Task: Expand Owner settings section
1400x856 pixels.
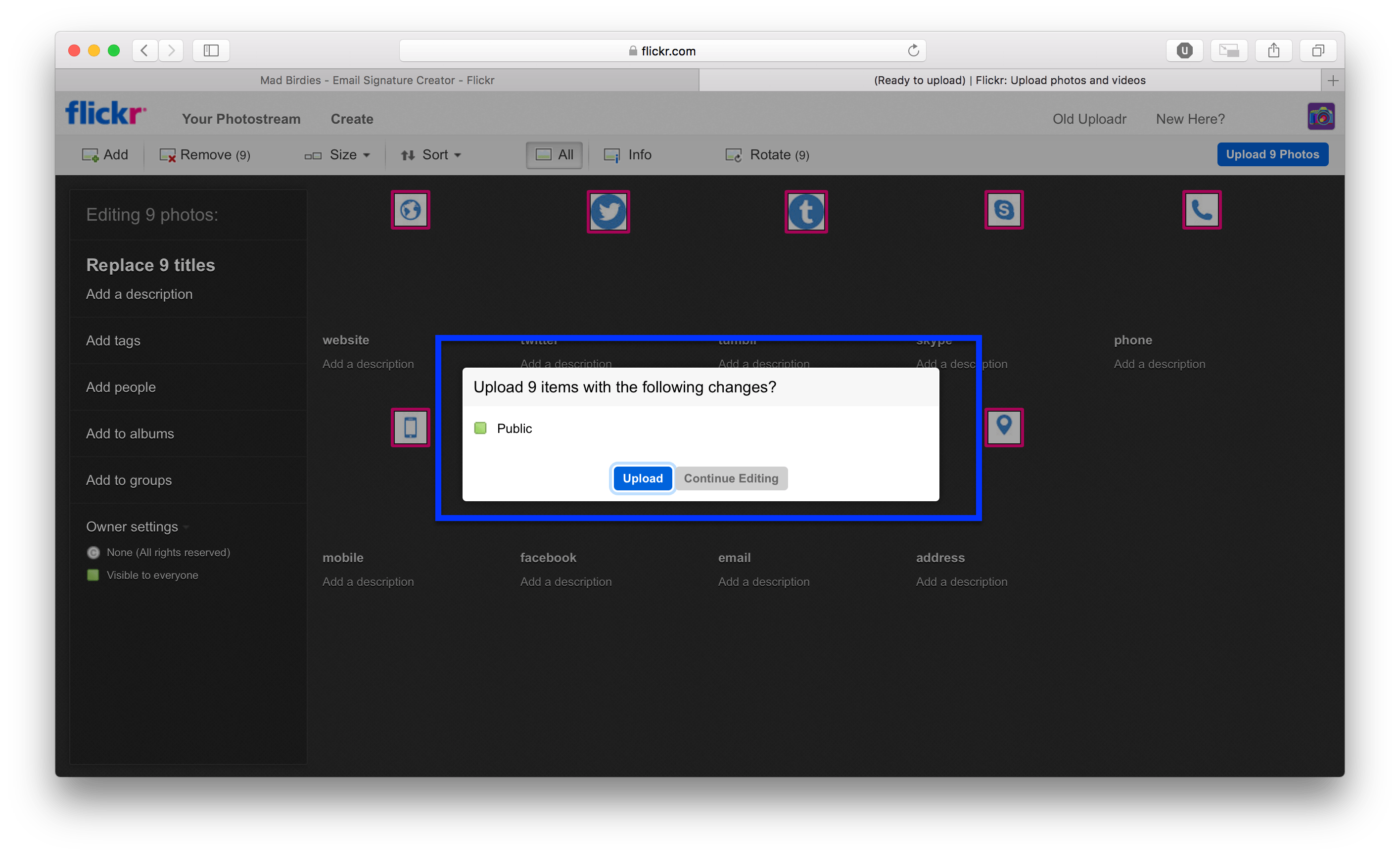Action: [137, 527]
